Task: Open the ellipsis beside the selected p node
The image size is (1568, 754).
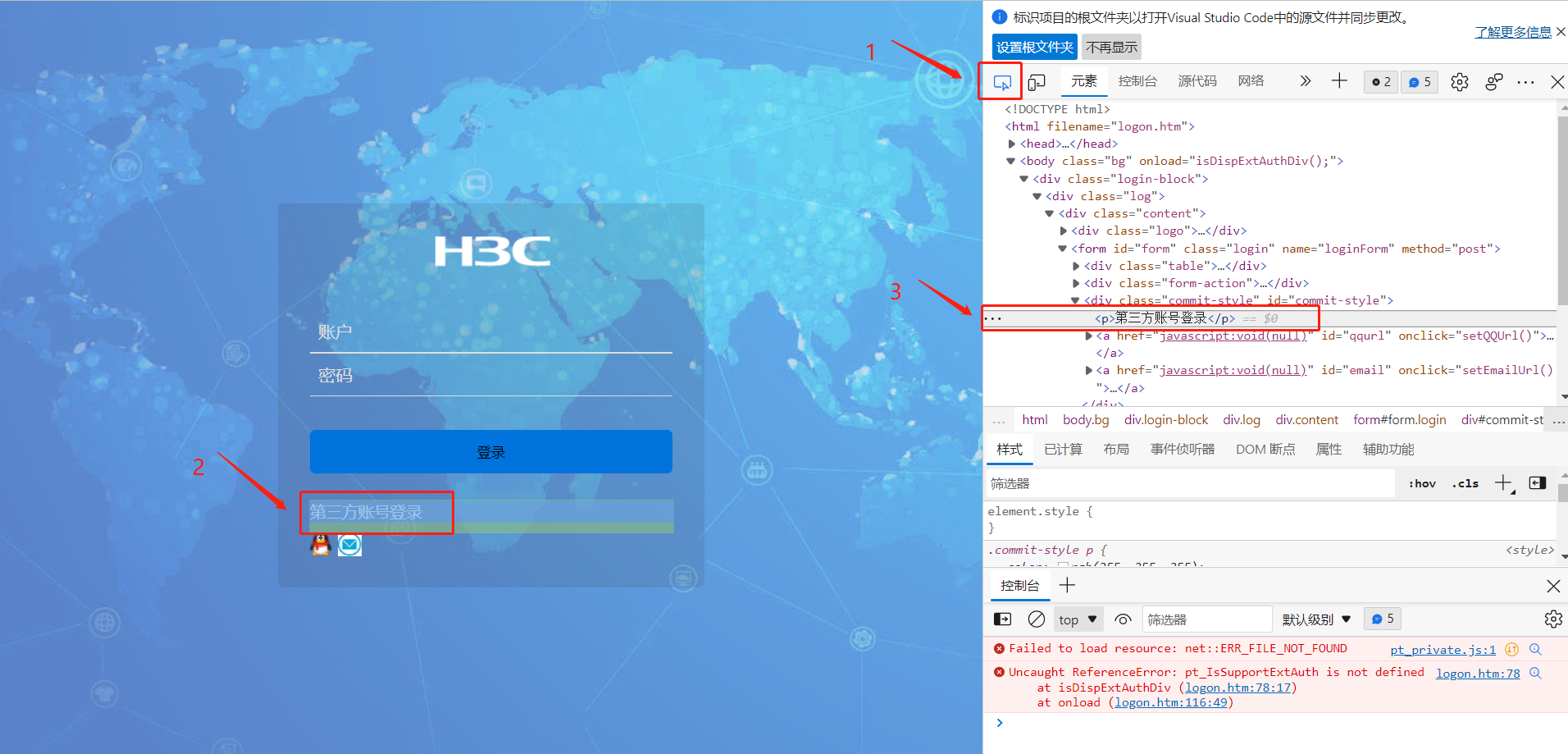Action: pos(993,318)
